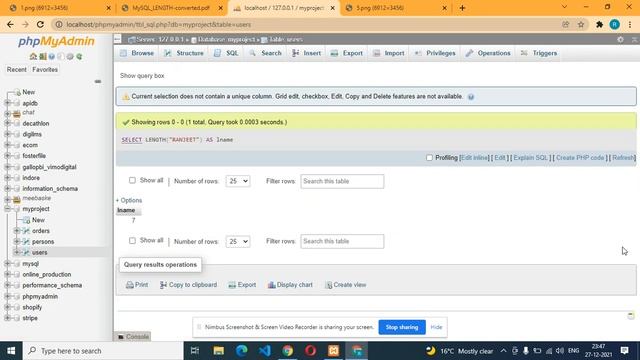The image size is (640, 360).
Task: Click Display chart link
Action: pyautogui.click(x=290, y=285)
